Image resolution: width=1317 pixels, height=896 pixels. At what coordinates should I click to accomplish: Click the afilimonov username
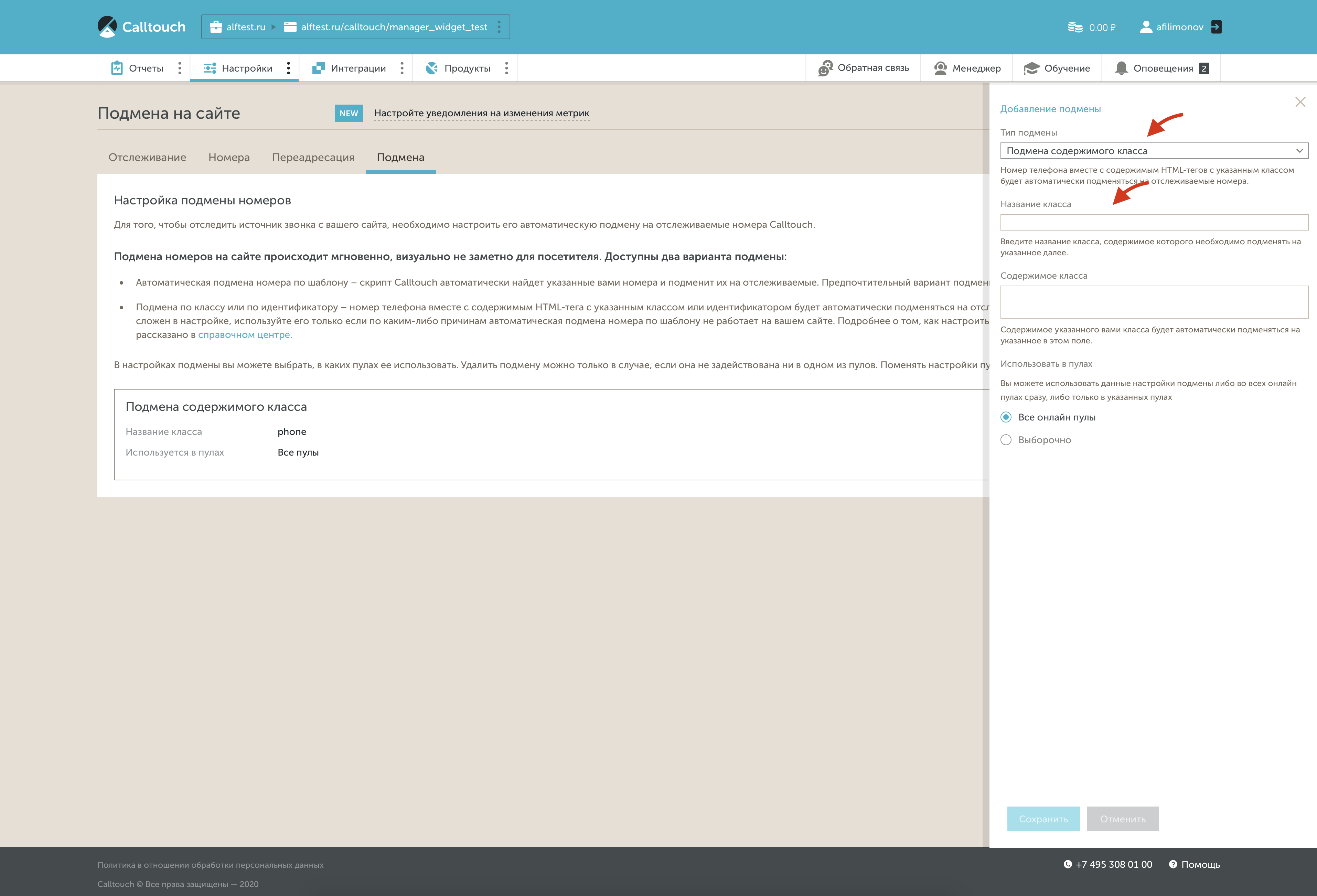click(x=1180, y=26)
